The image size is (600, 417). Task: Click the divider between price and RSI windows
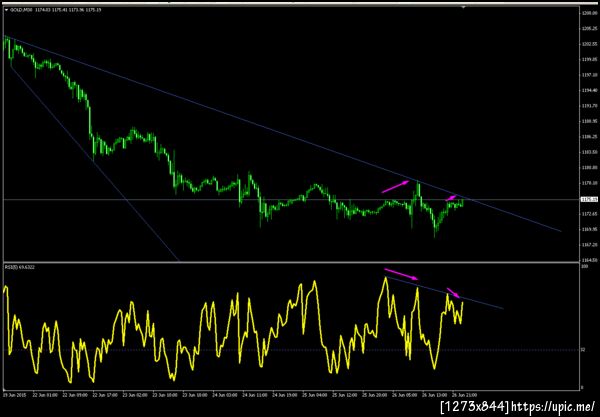(x=291, y=262)
